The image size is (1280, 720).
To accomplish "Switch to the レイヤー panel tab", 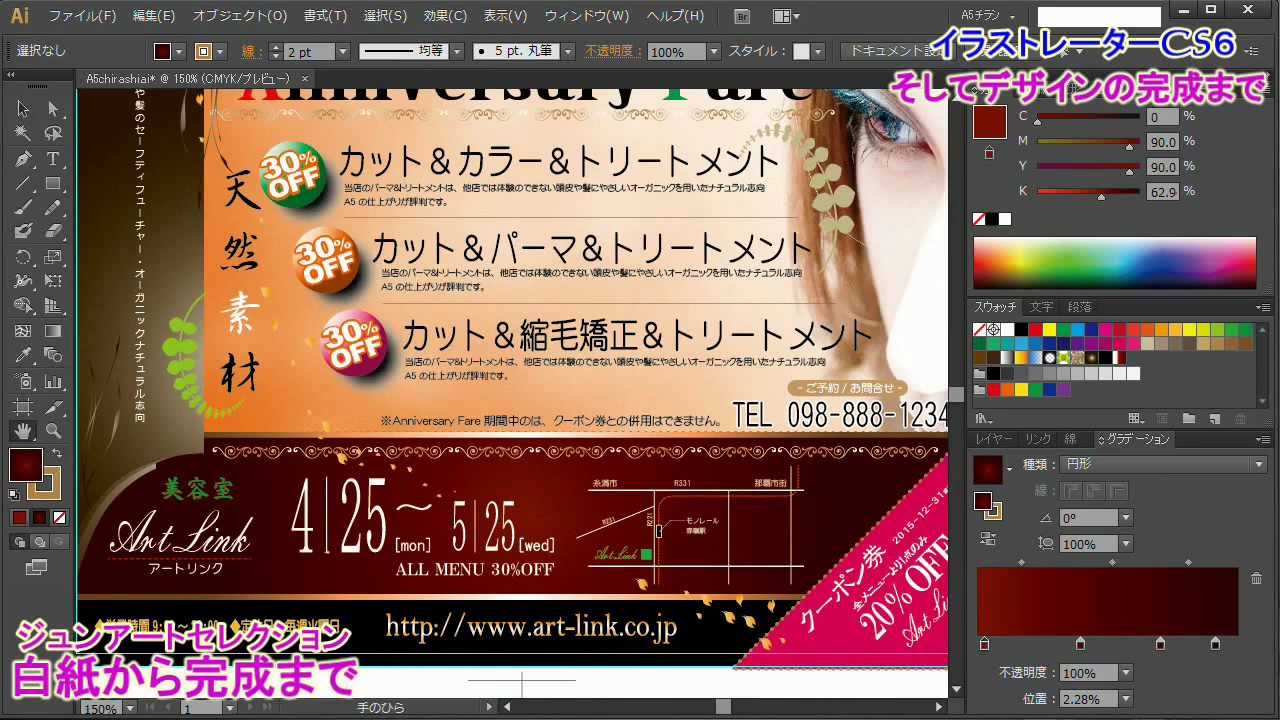I will tap(994, 439).
